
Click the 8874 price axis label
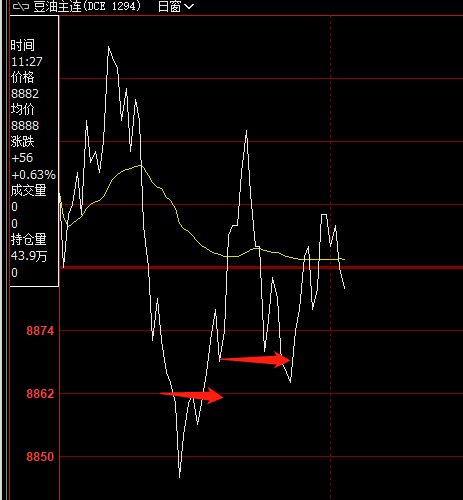40,331
